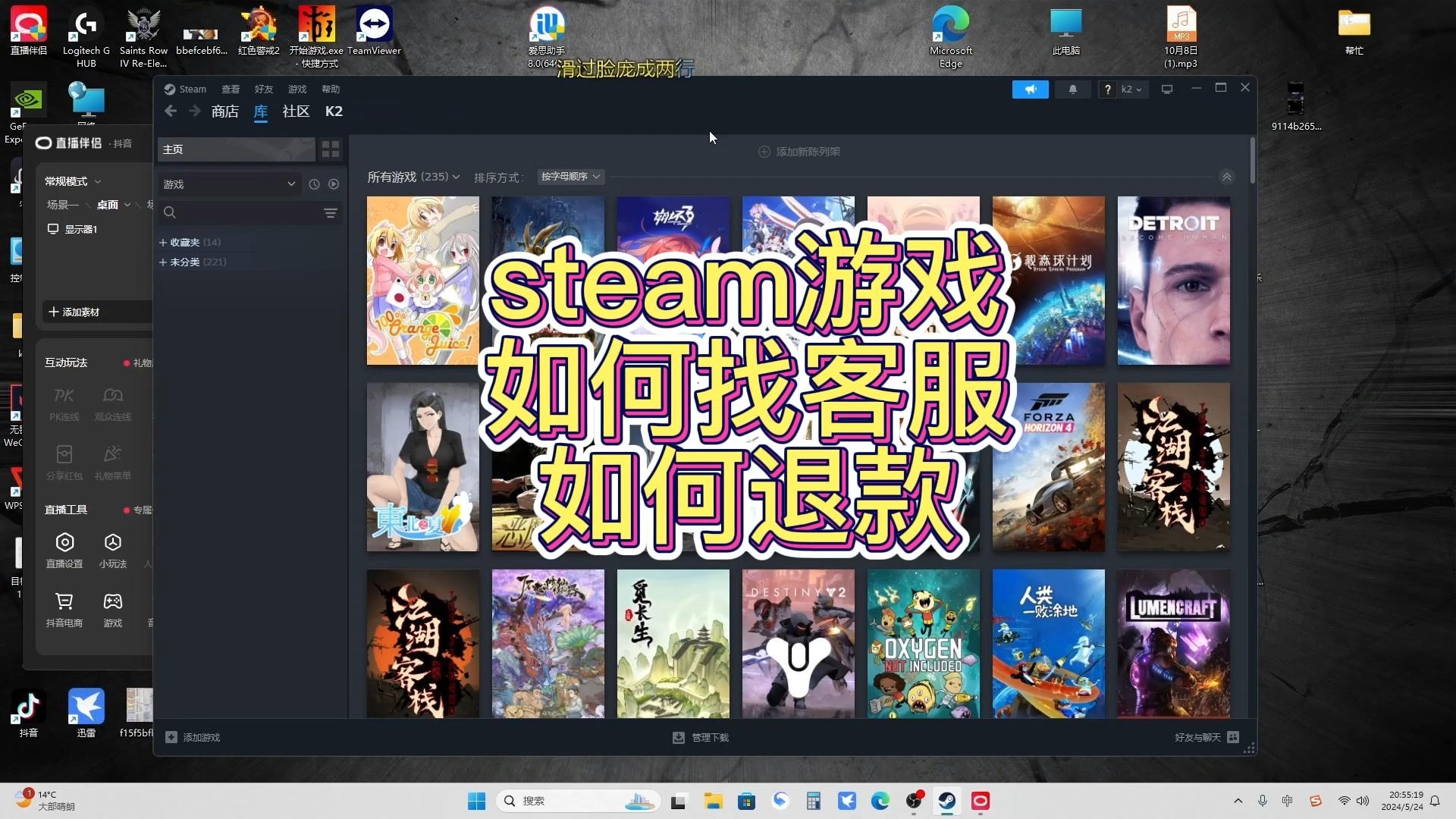Open 常规模式 dropdown in 直播伴侣
This screenshot has height=819, width=1456.
click(x=73, y=181)
